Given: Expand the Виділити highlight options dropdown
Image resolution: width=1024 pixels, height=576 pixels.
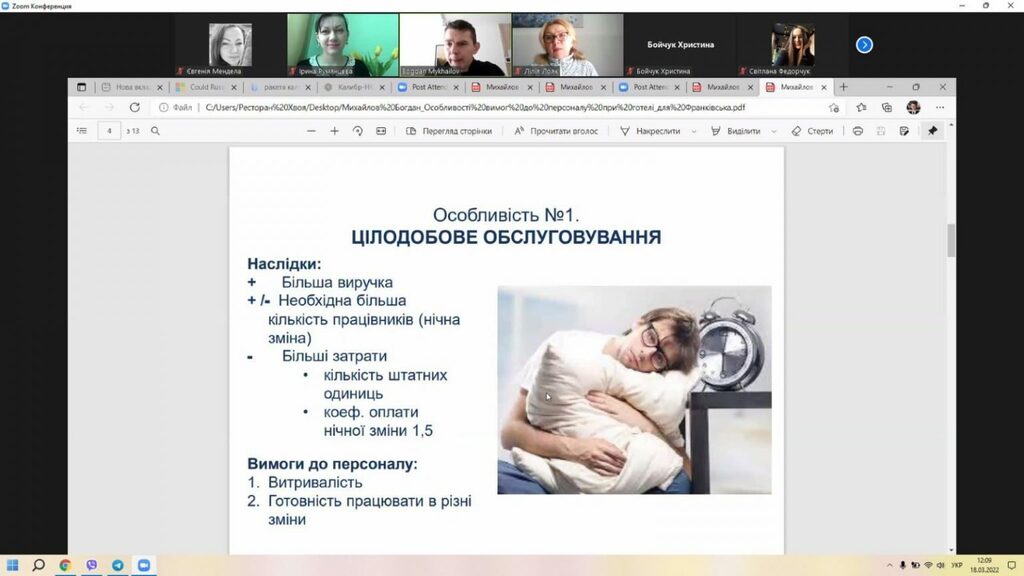Looking at the screenshot, I should (x=774, y=131).
